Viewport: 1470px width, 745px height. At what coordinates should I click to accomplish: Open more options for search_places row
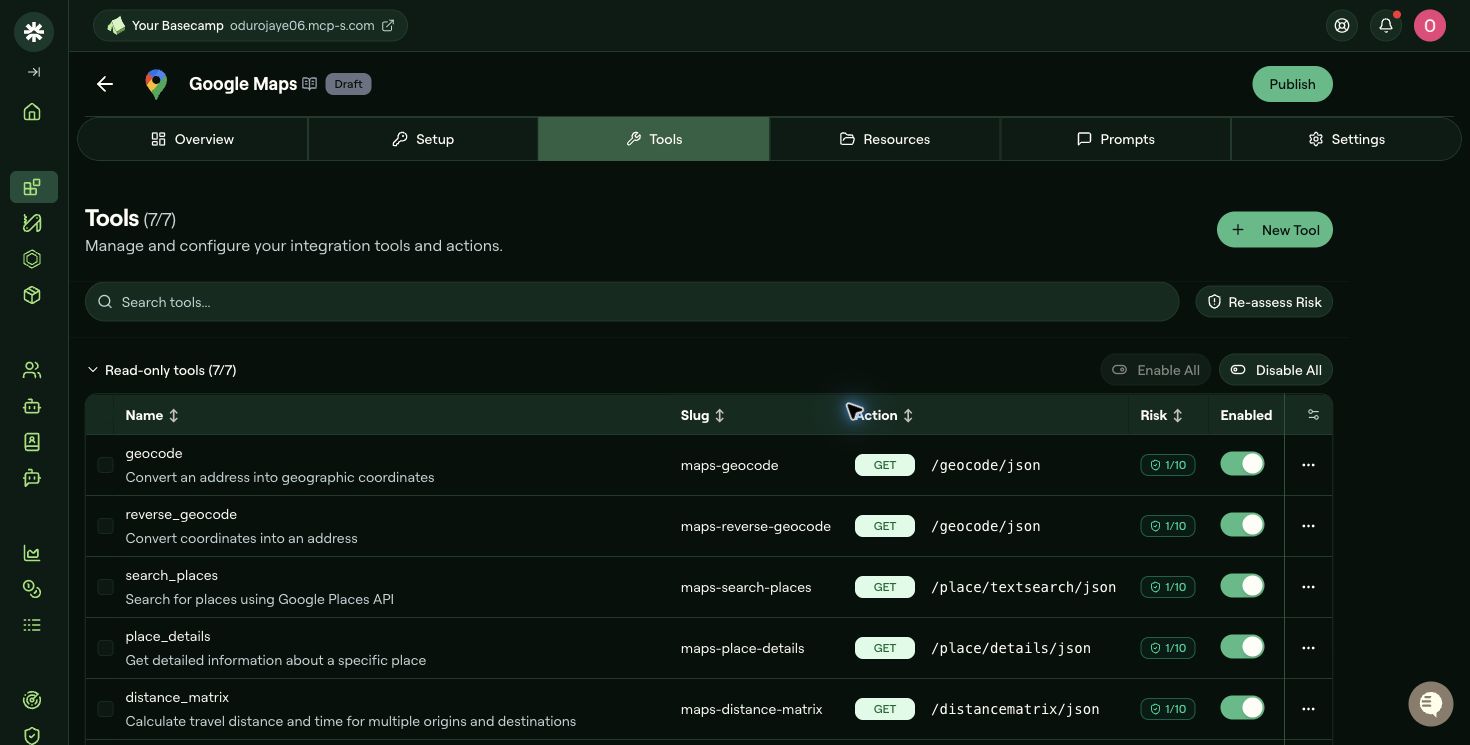[1308, 587]
